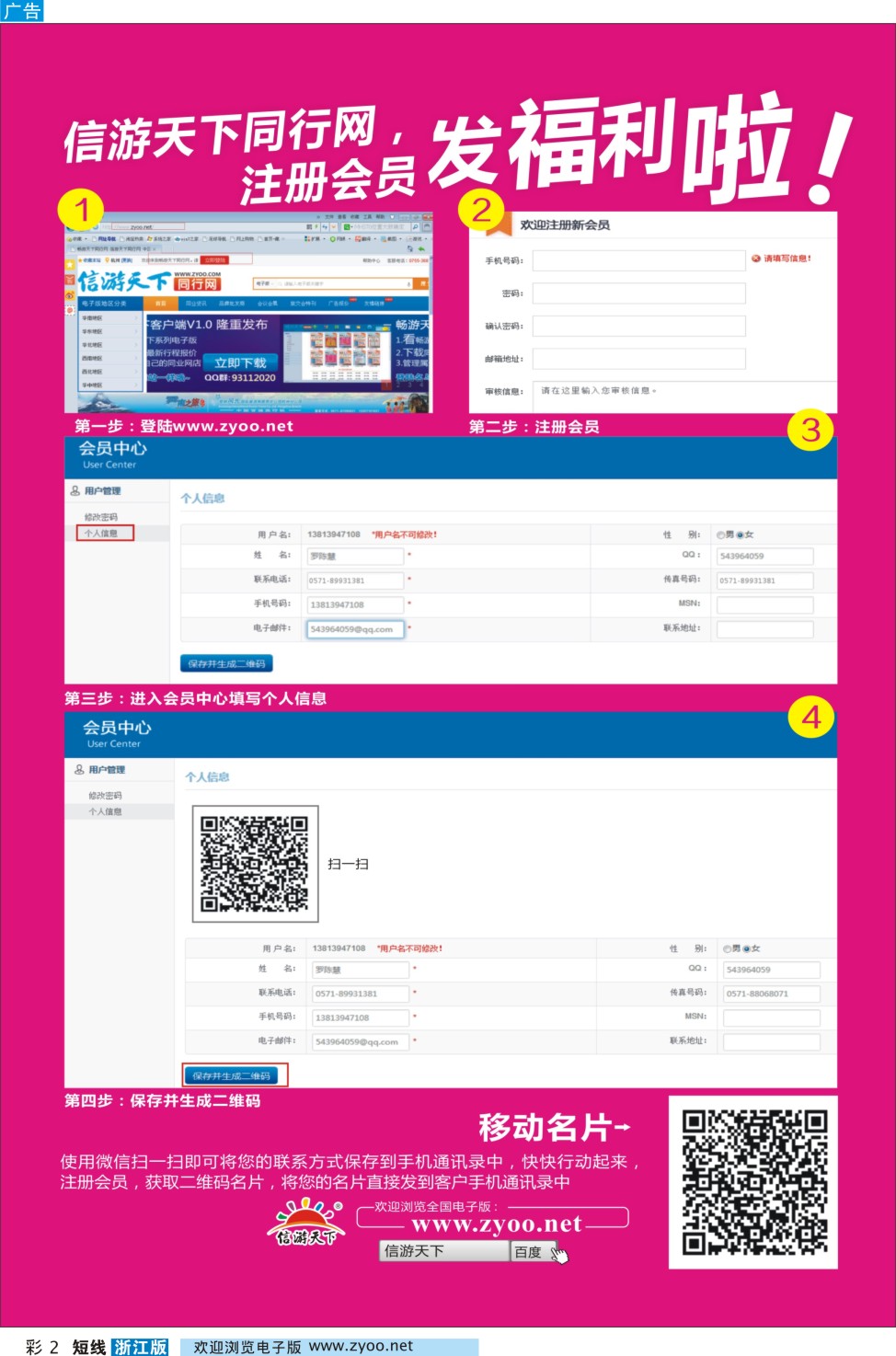This screenshot has height=1356, width=896.
Task: Click the 用户管理 person icon in step 4
Action: click(x=79, y=769)
